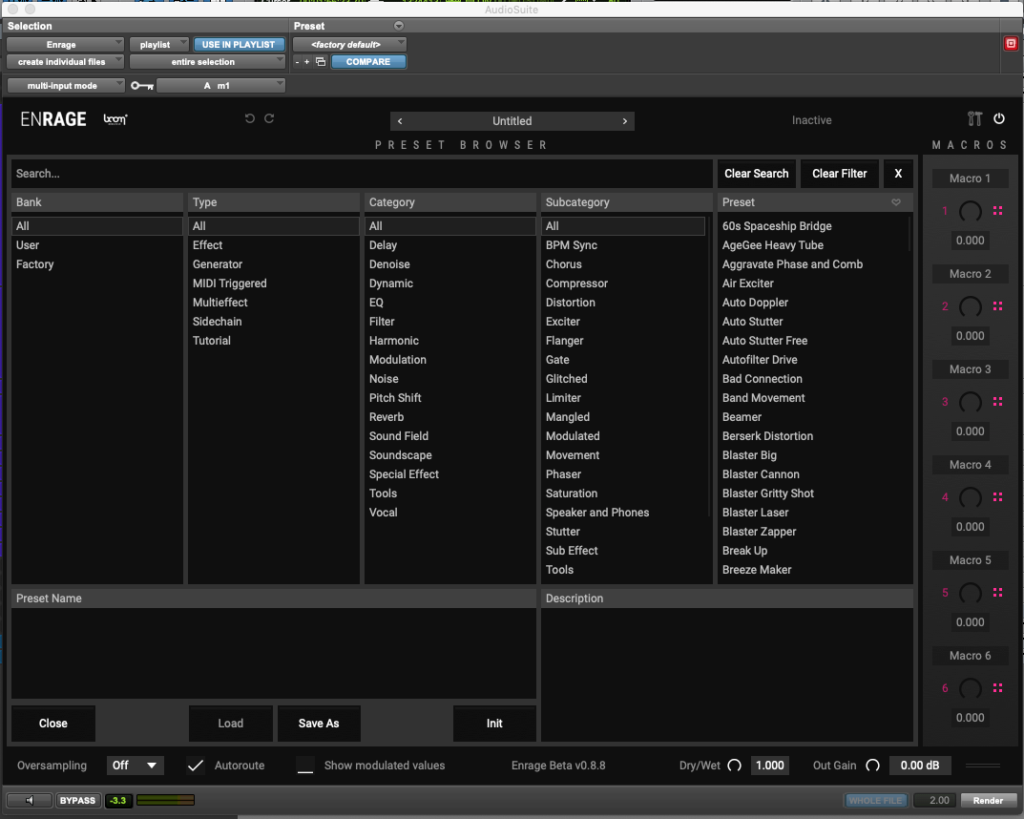Click the Macro 6 knob

pos(970,688)
